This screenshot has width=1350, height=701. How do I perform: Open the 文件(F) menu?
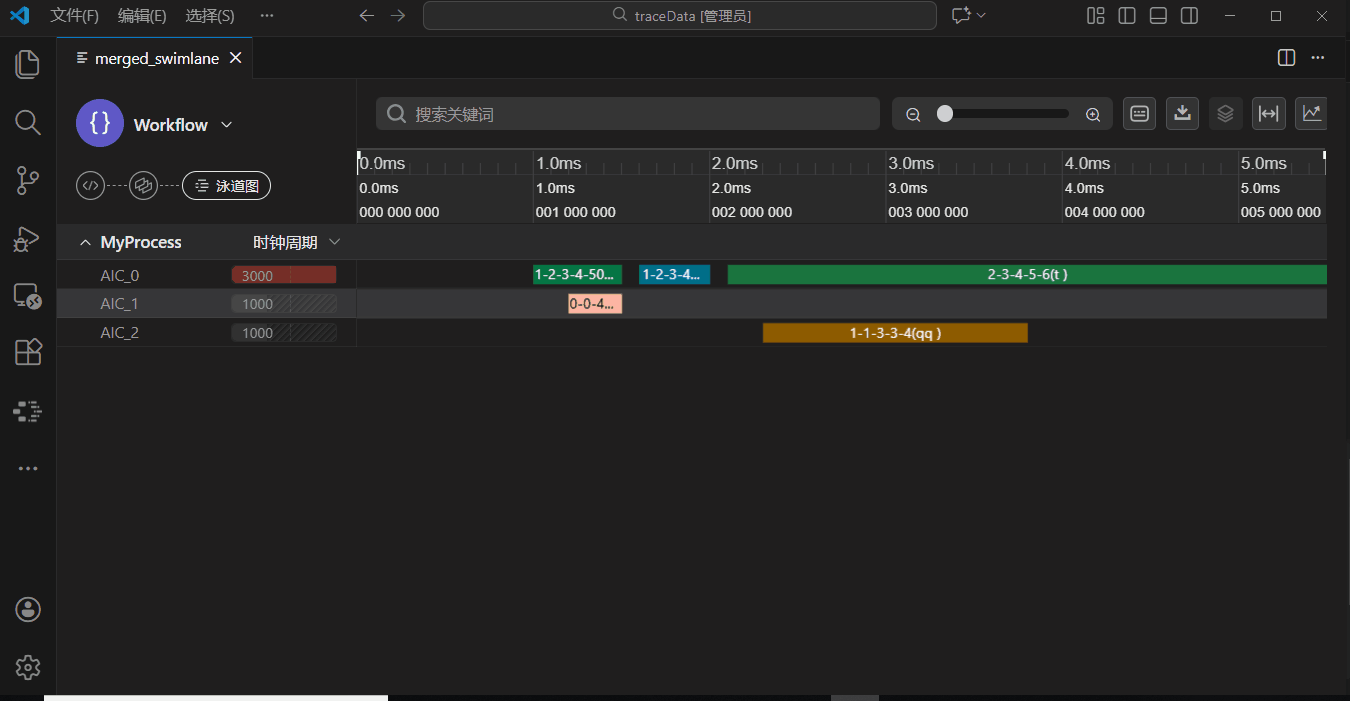pyautogui.click(x=75, y=15)
